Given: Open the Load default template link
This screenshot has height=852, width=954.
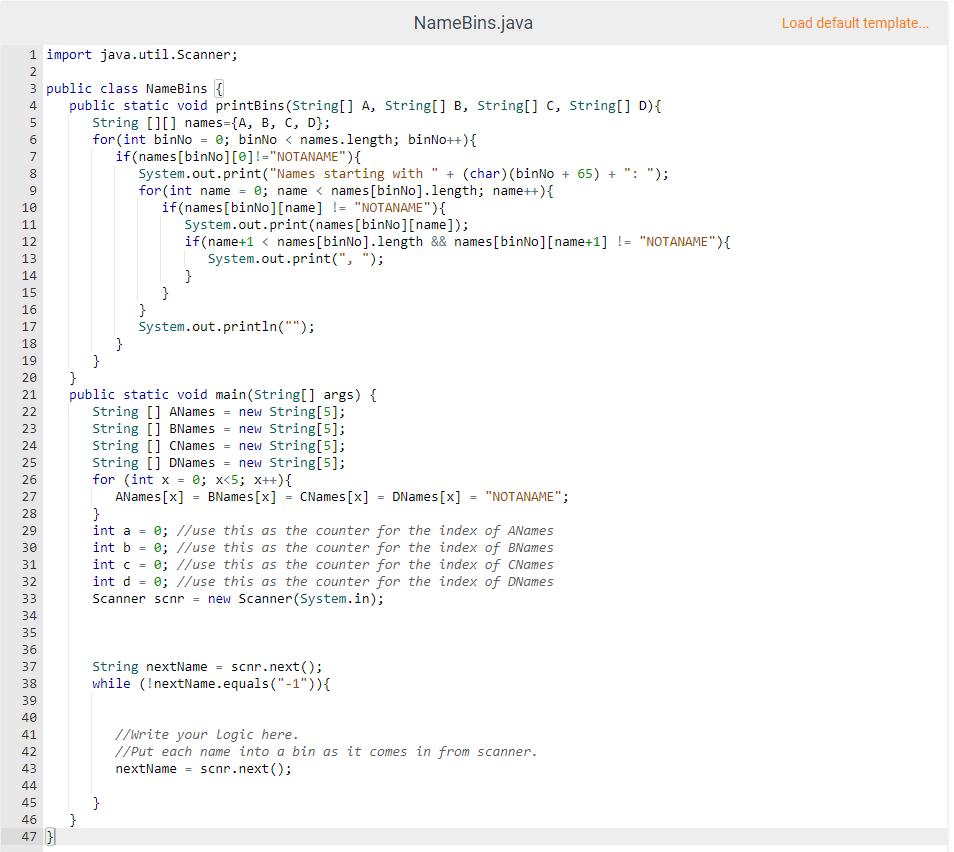Looking at the screenshot, I should 855,23.
